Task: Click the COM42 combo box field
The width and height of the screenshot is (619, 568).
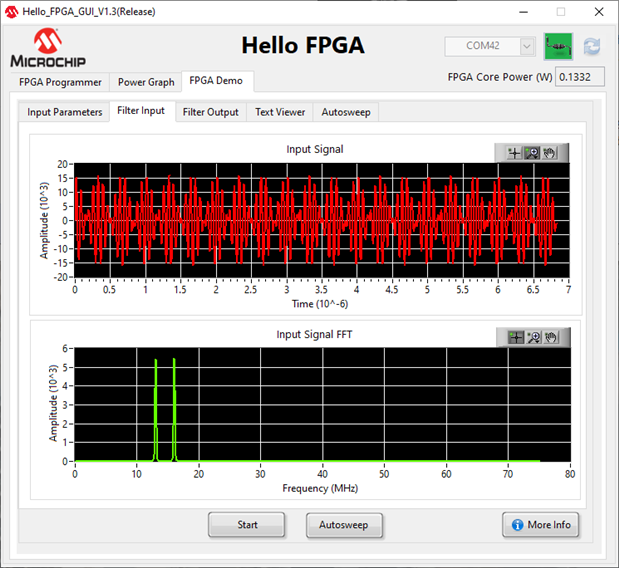Action: pyautogui.click(x=490, y=47)
